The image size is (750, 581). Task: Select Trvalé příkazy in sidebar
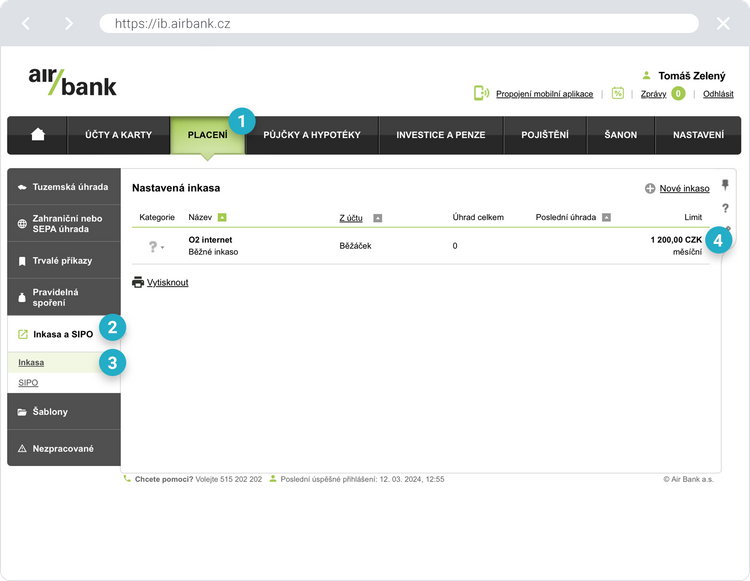pos(62,261)
